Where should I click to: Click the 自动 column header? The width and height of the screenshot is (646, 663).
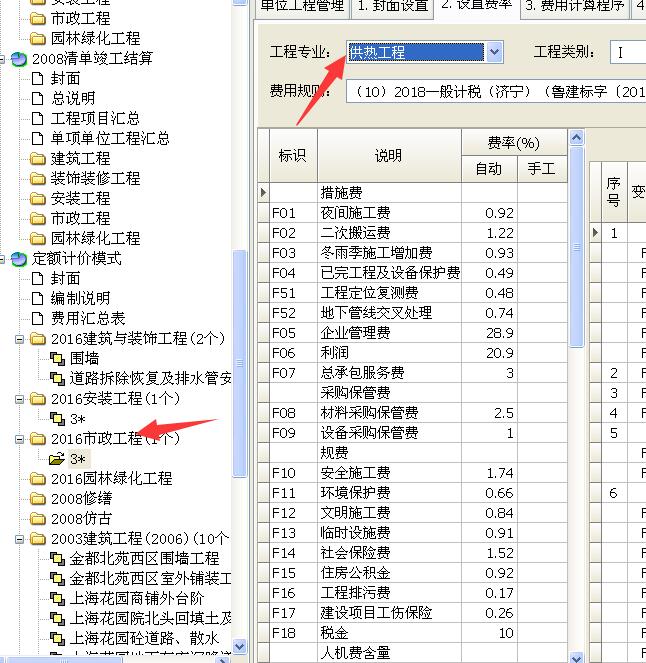(489, 169)
